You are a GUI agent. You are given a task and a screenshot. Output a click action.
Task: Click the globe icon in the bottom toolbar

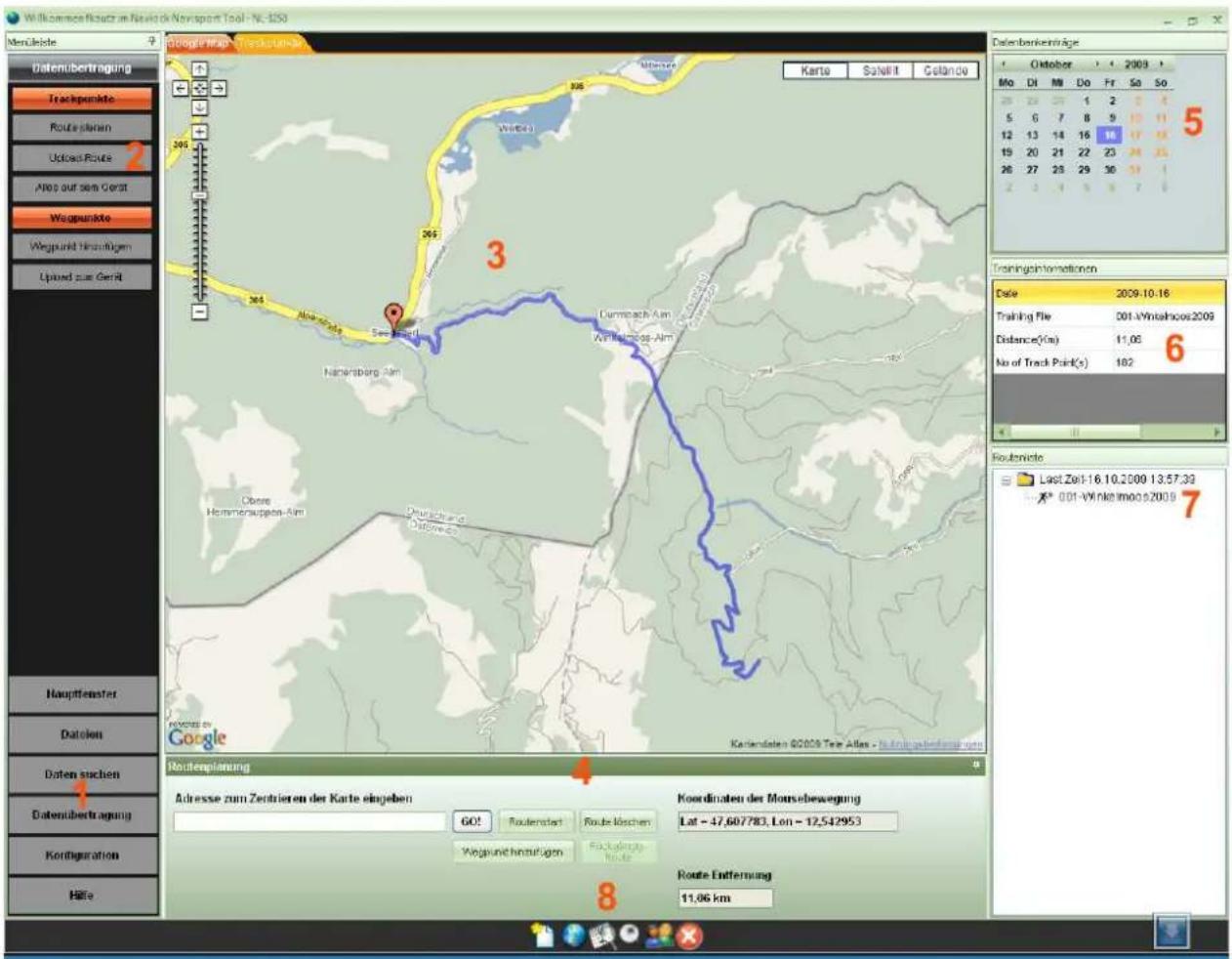click(574, 936)
